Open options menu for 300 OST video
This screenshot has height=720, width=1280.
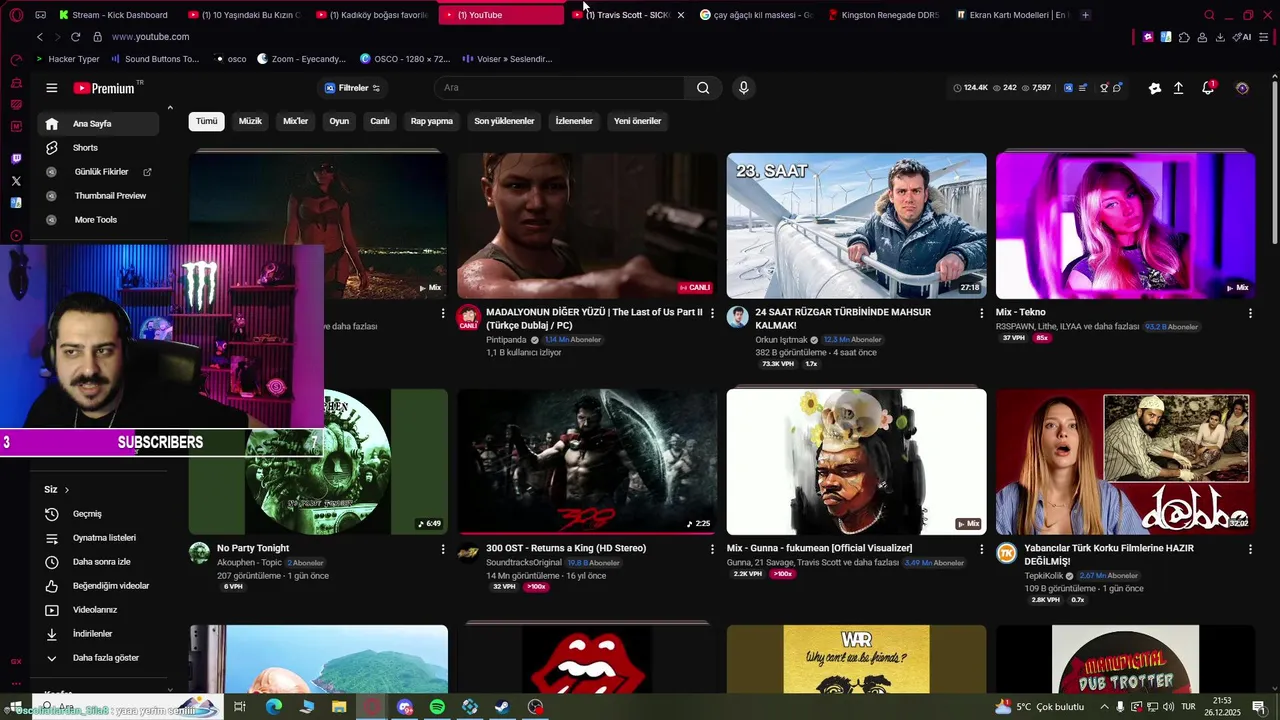[712, 549]
